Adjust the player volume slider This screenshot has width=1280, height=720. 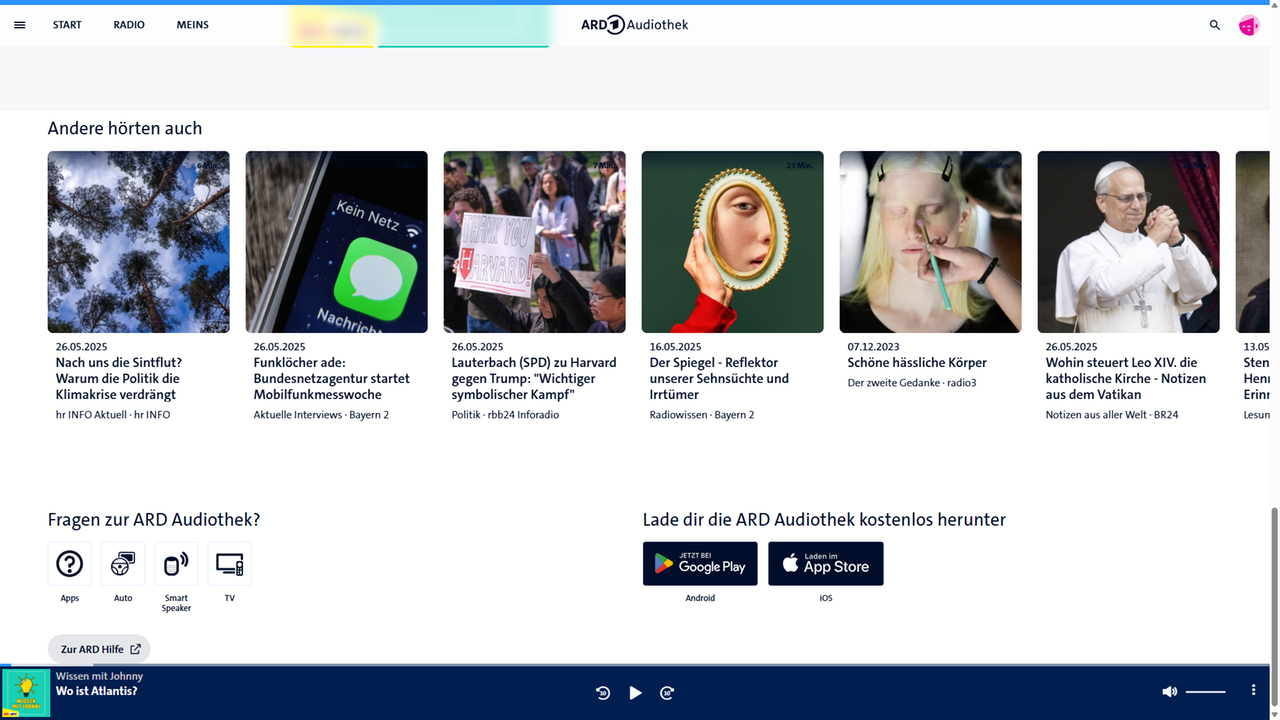[1206, 692]
